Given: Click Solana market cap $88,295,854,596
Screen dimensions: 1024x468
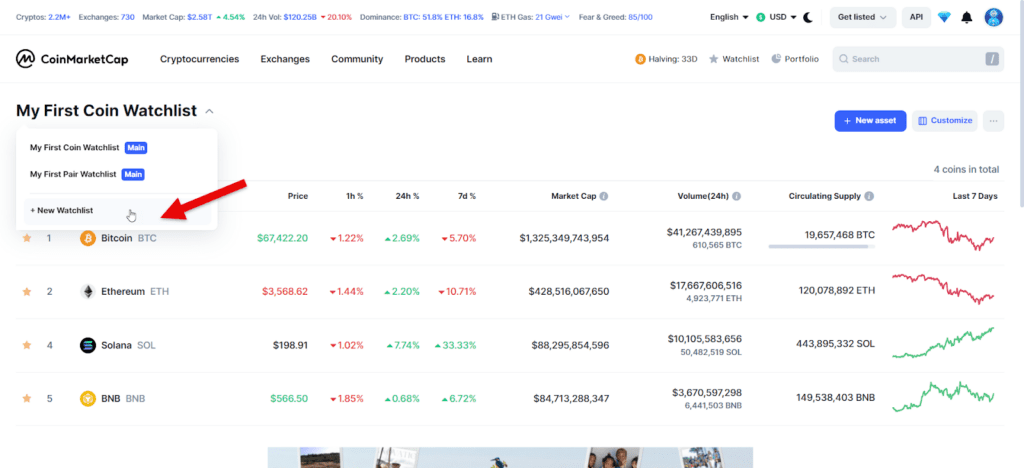Looking at the screenshot, I should 569,345.
